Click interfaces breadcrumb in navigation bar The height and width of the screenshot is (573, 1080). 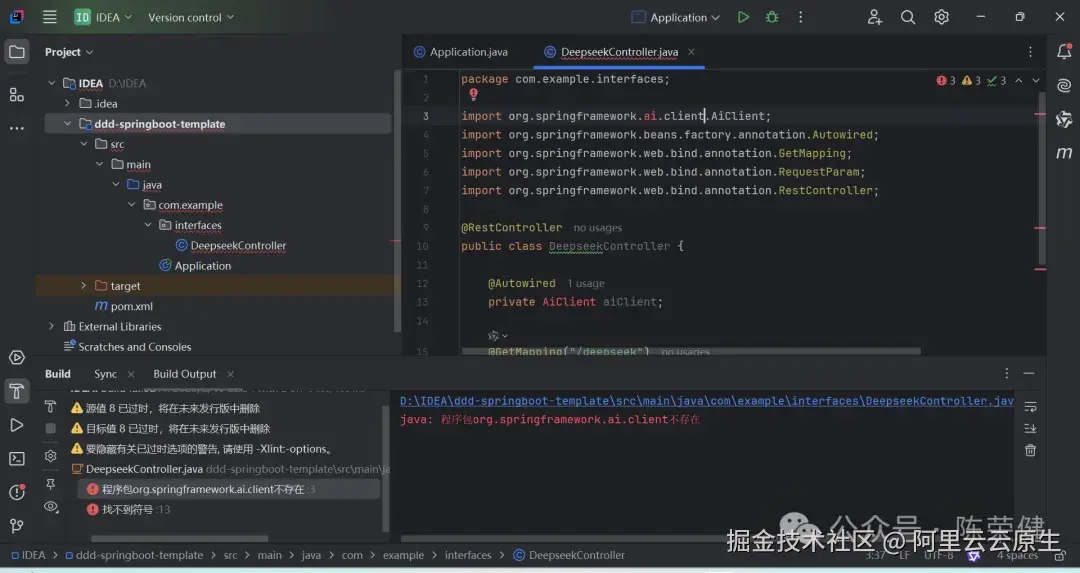pos(468,555)
